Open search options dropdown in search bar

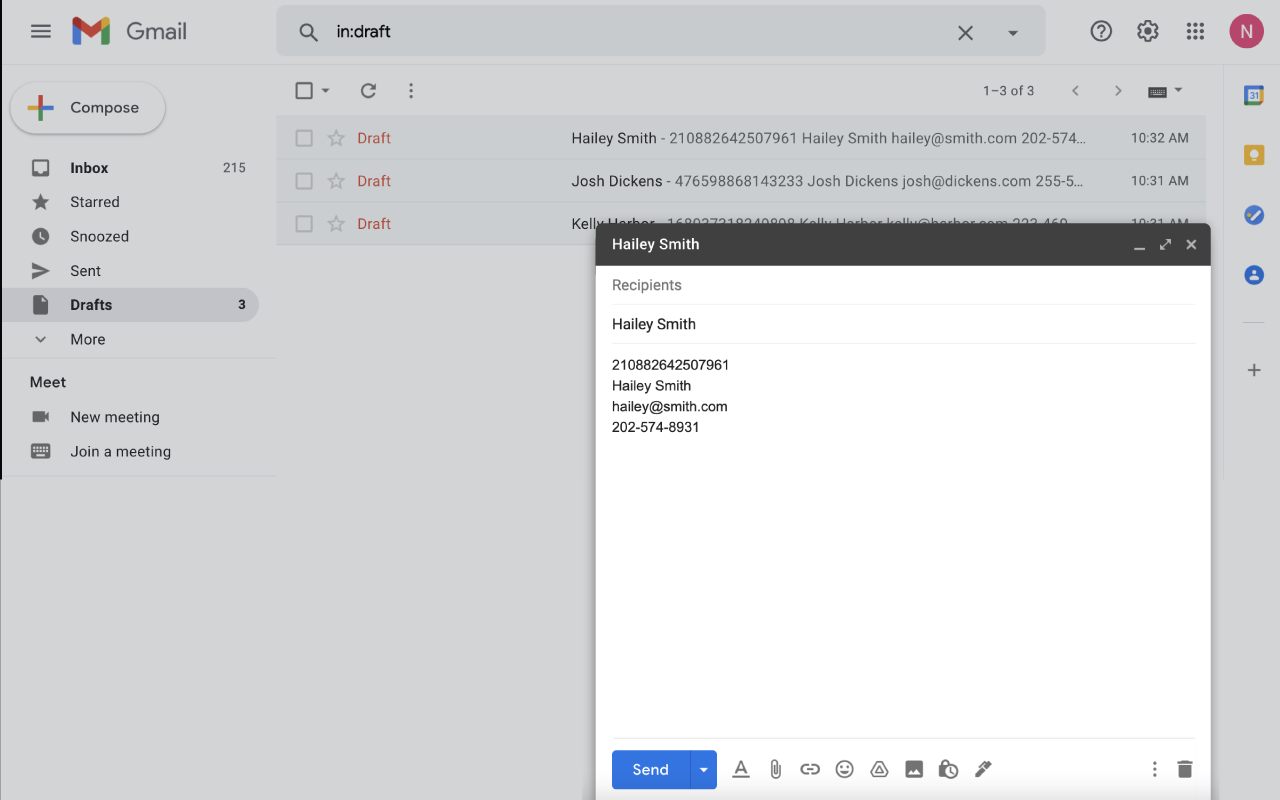pyautogui.click(x=1013, y=32)
